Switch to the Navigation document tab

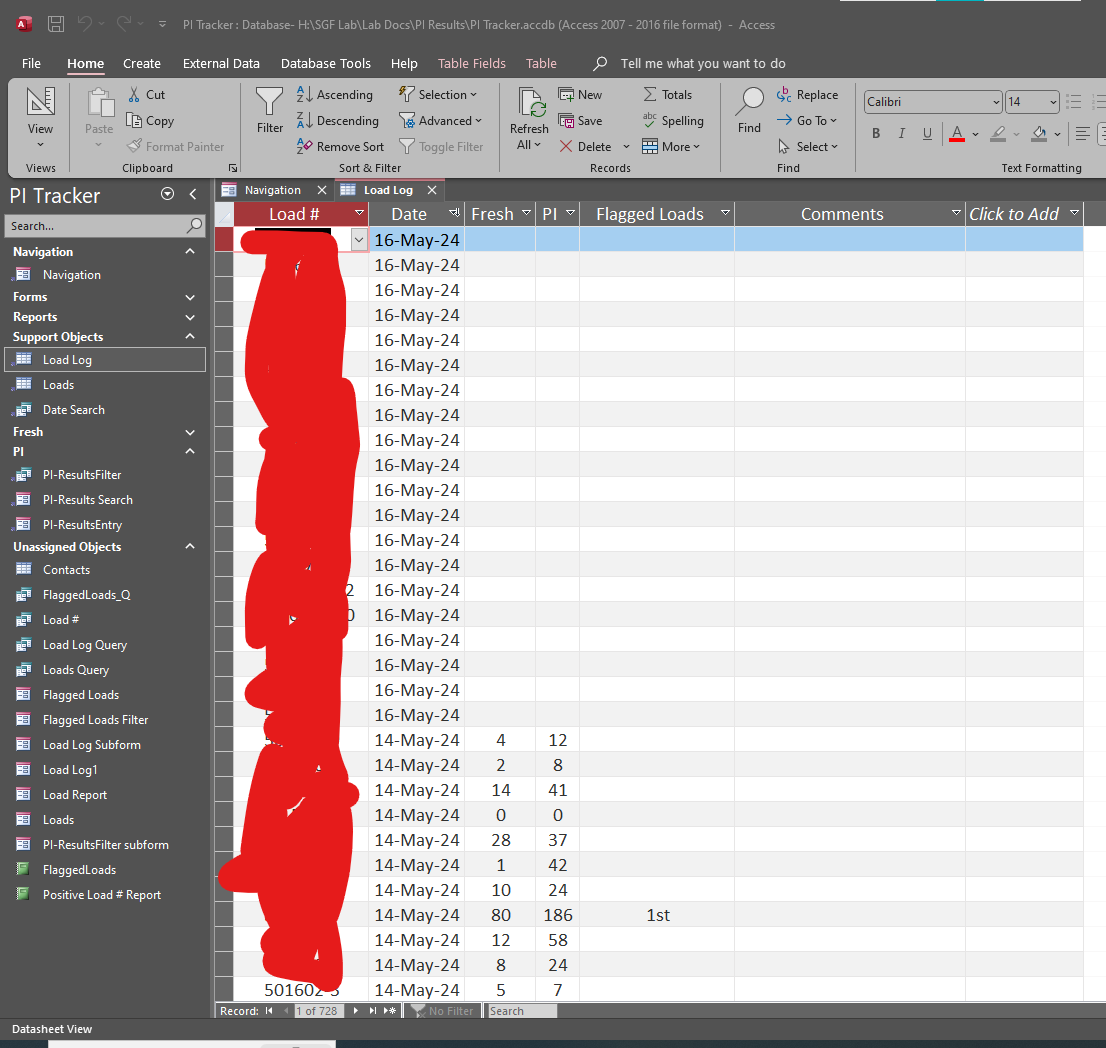[272, 190]
